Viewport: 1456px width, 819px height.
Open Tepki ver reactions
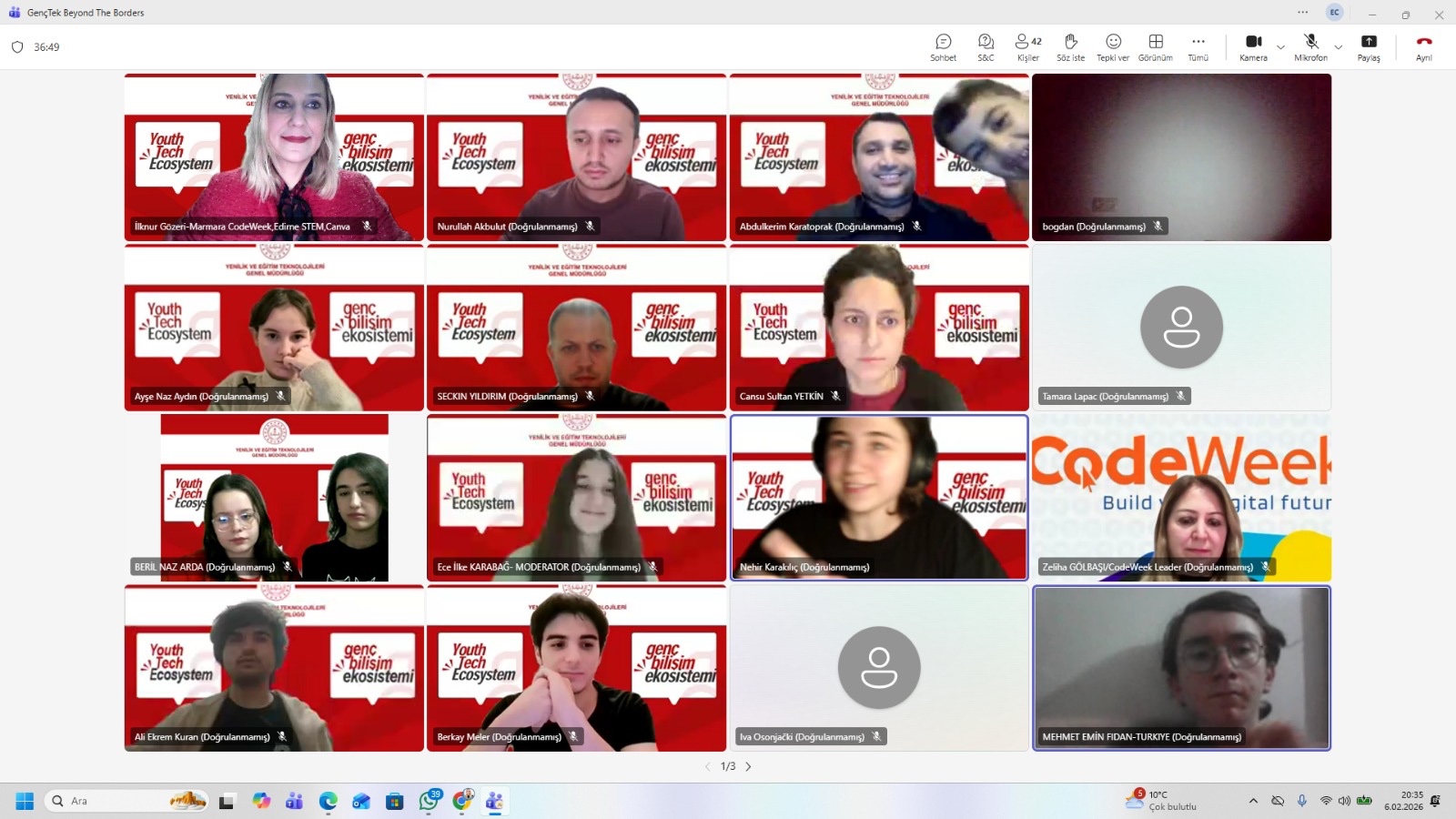(x=1112, y=47)
